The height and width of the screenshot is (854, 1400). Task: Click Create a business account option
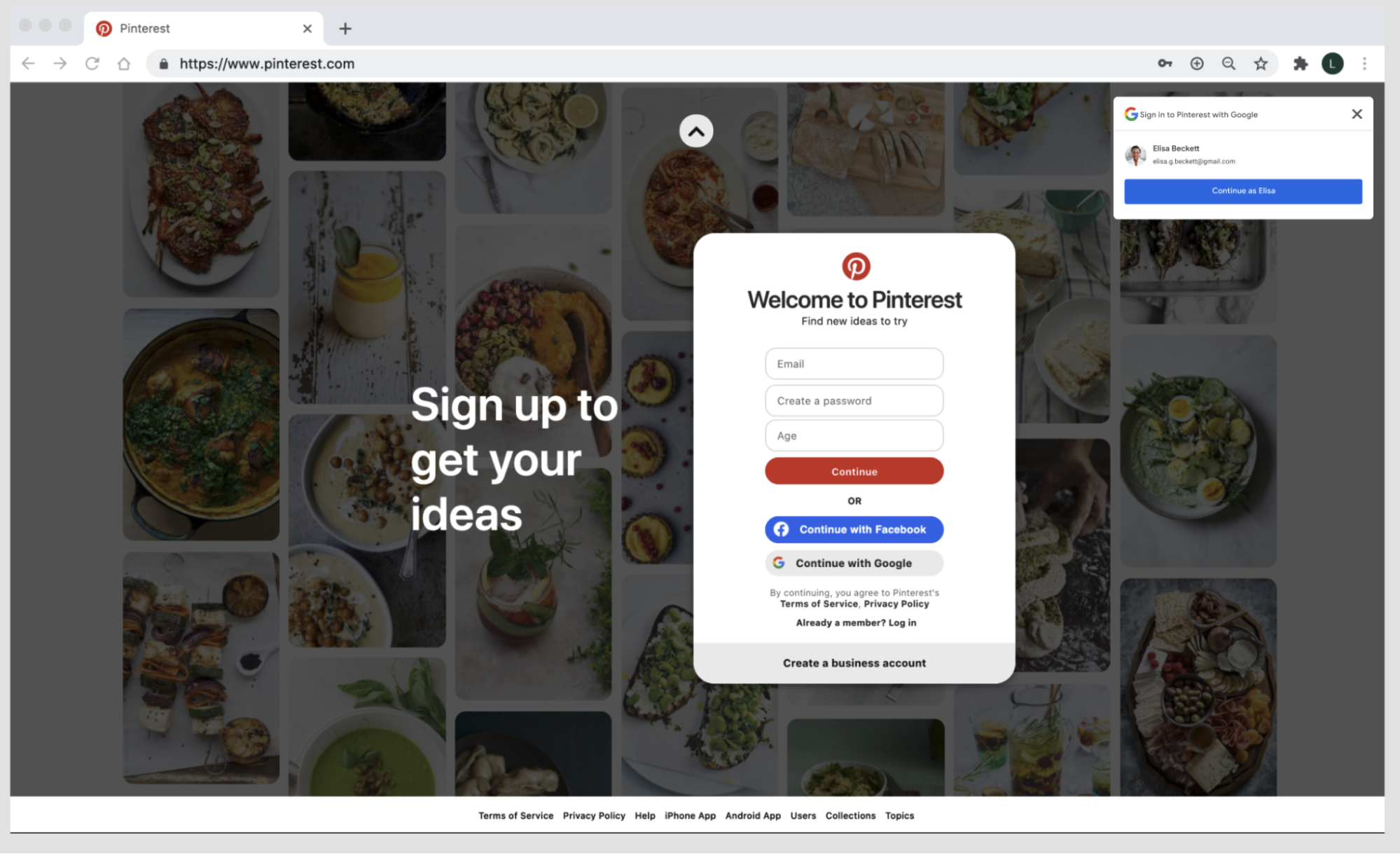853,662
